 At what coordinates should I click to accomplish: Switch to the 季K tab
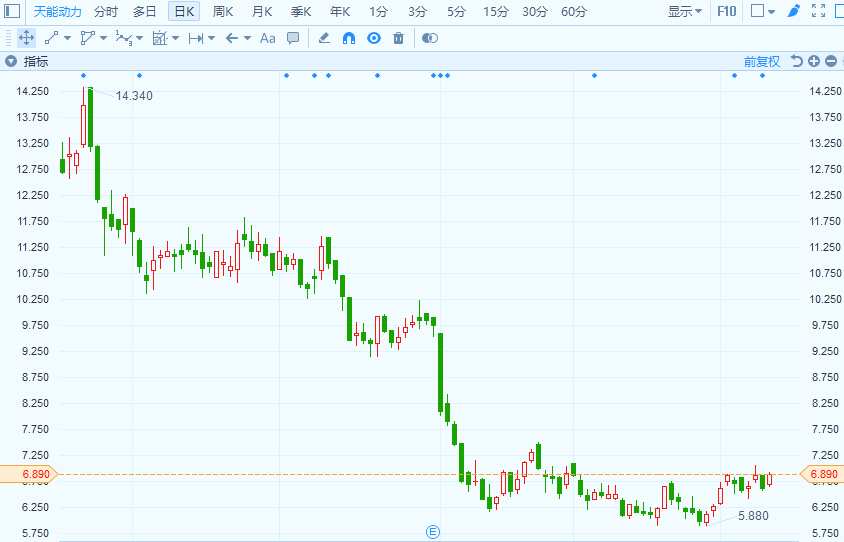click(301, 11)
